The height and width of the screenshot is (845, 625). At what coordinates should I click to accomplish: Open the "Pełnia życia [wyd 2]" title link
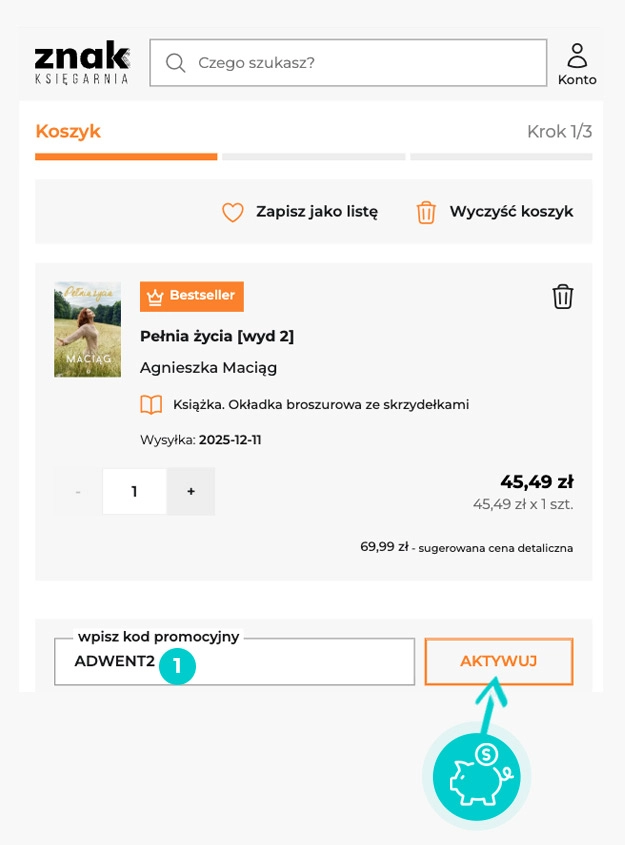pyautogui.click(x=217, y=336)
